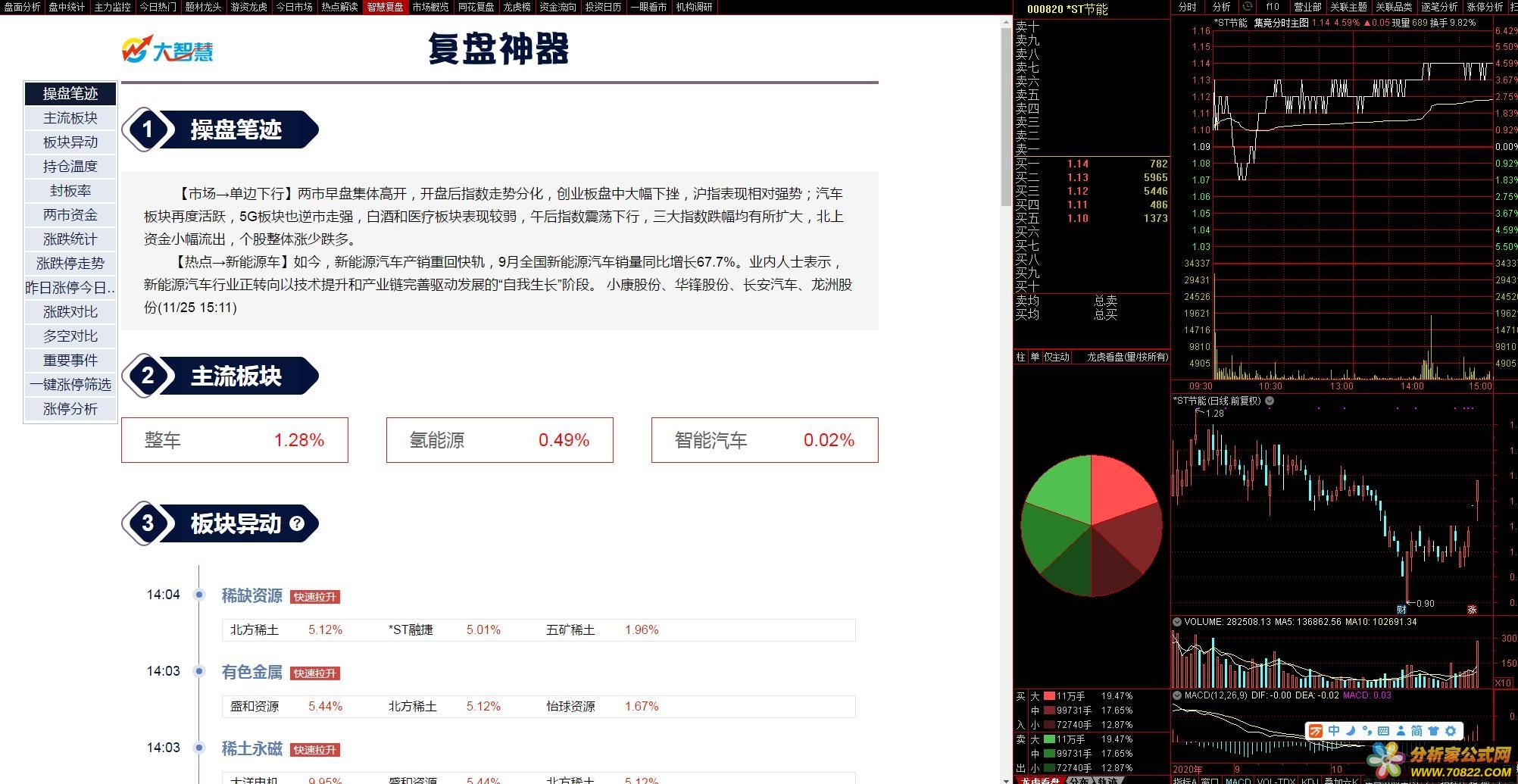
Task: Open the 稀土永磁 sector link
Action: (252, 749)
